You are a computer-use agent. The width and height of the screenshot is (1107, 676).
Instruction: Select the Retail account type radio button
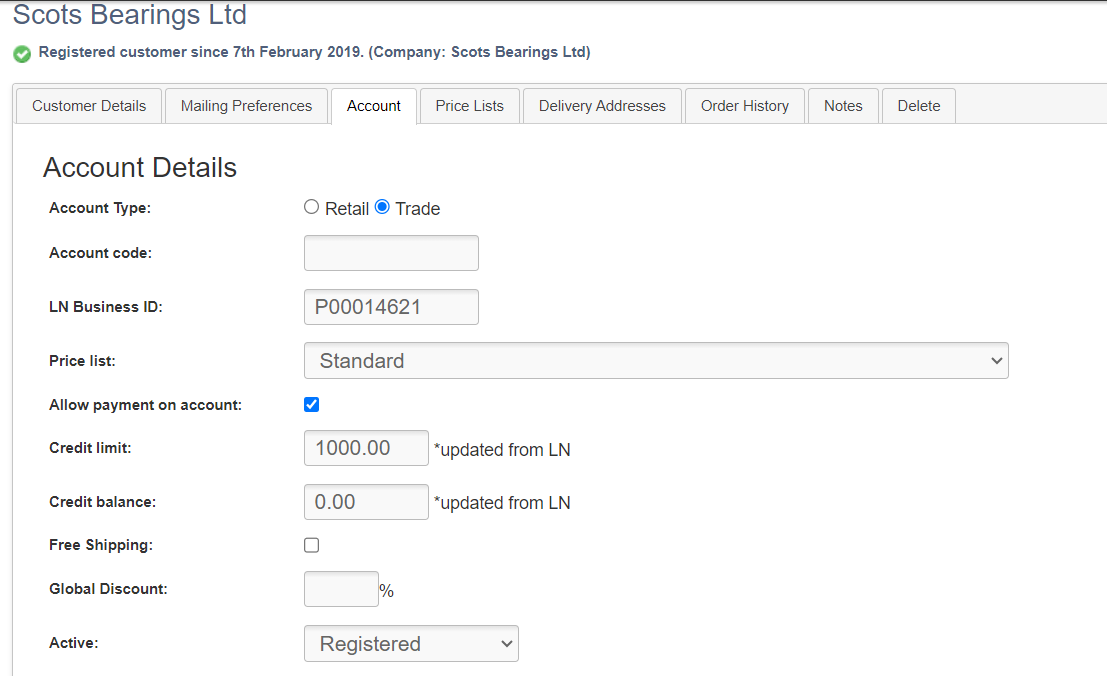pyautogui.click(x=311, y=207)
